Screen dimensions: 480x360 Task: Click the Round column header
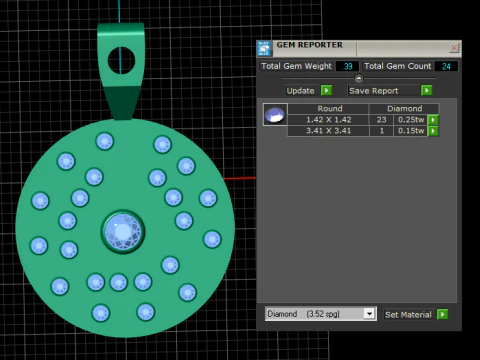click(329, 109)
